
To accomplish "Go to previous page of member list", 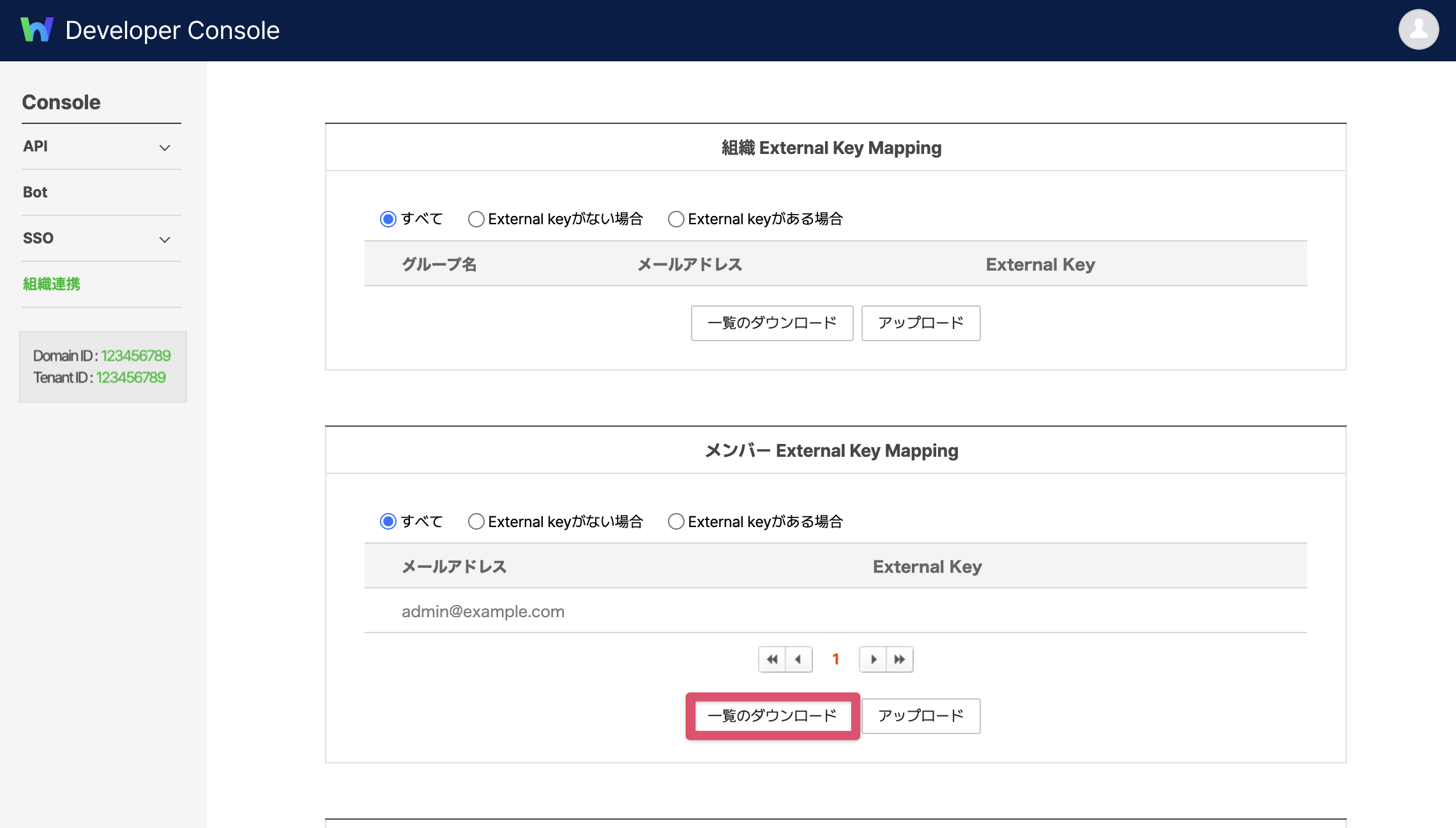I will [799, 659].
